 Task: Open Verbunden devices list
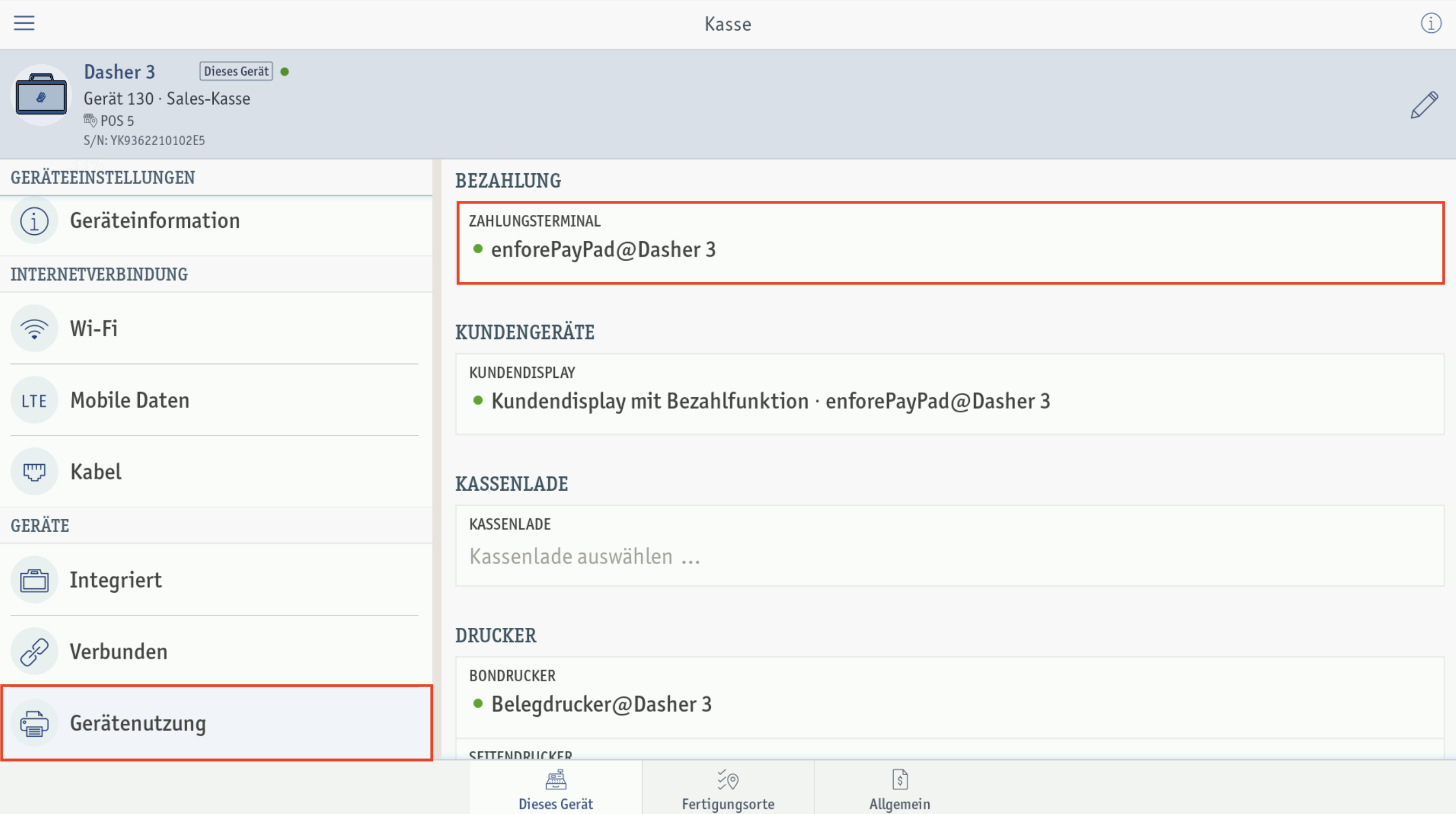216,652
